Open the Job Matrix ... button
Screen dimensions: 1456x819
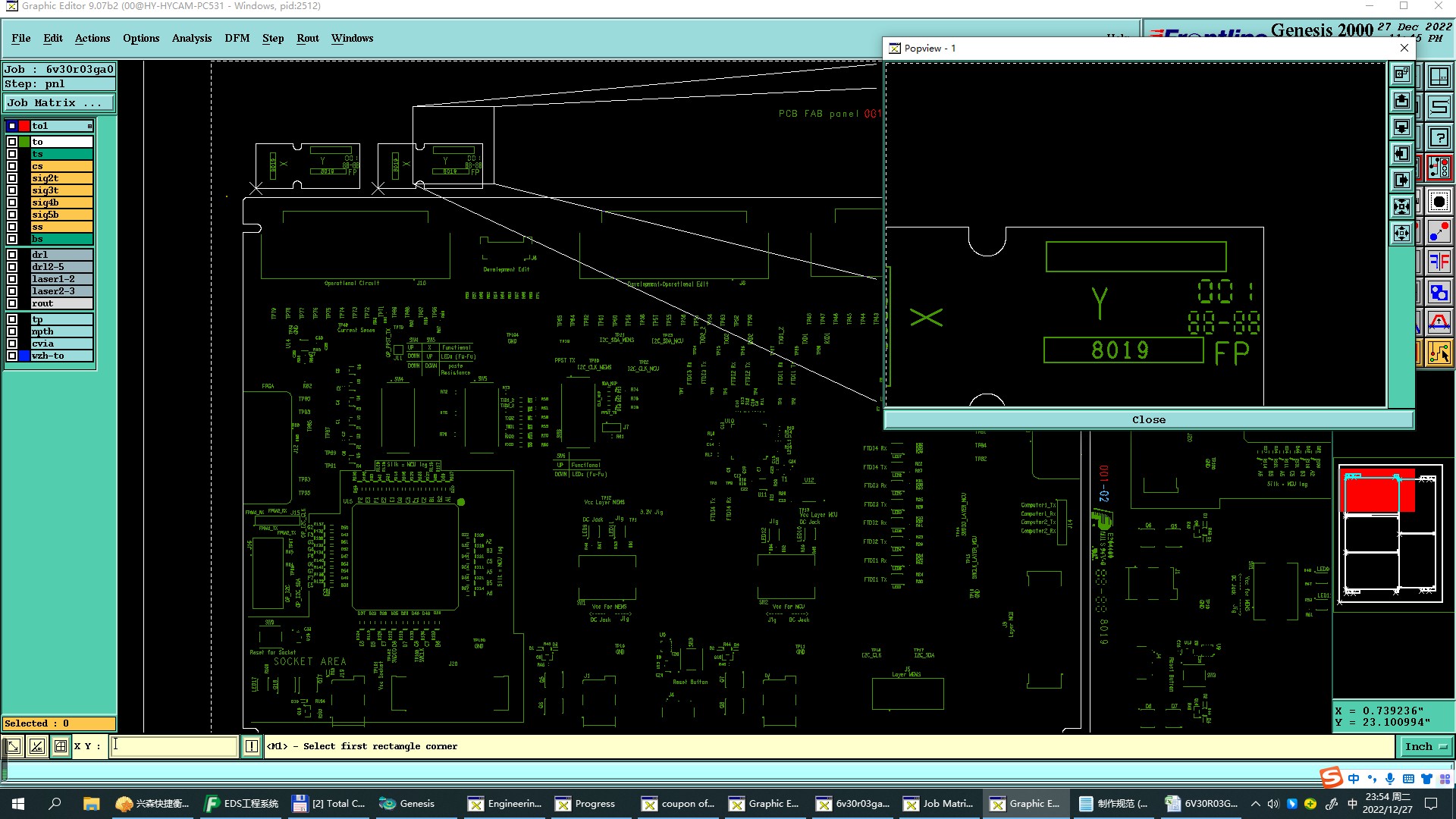pyautogui.click(x=59, y=103)
